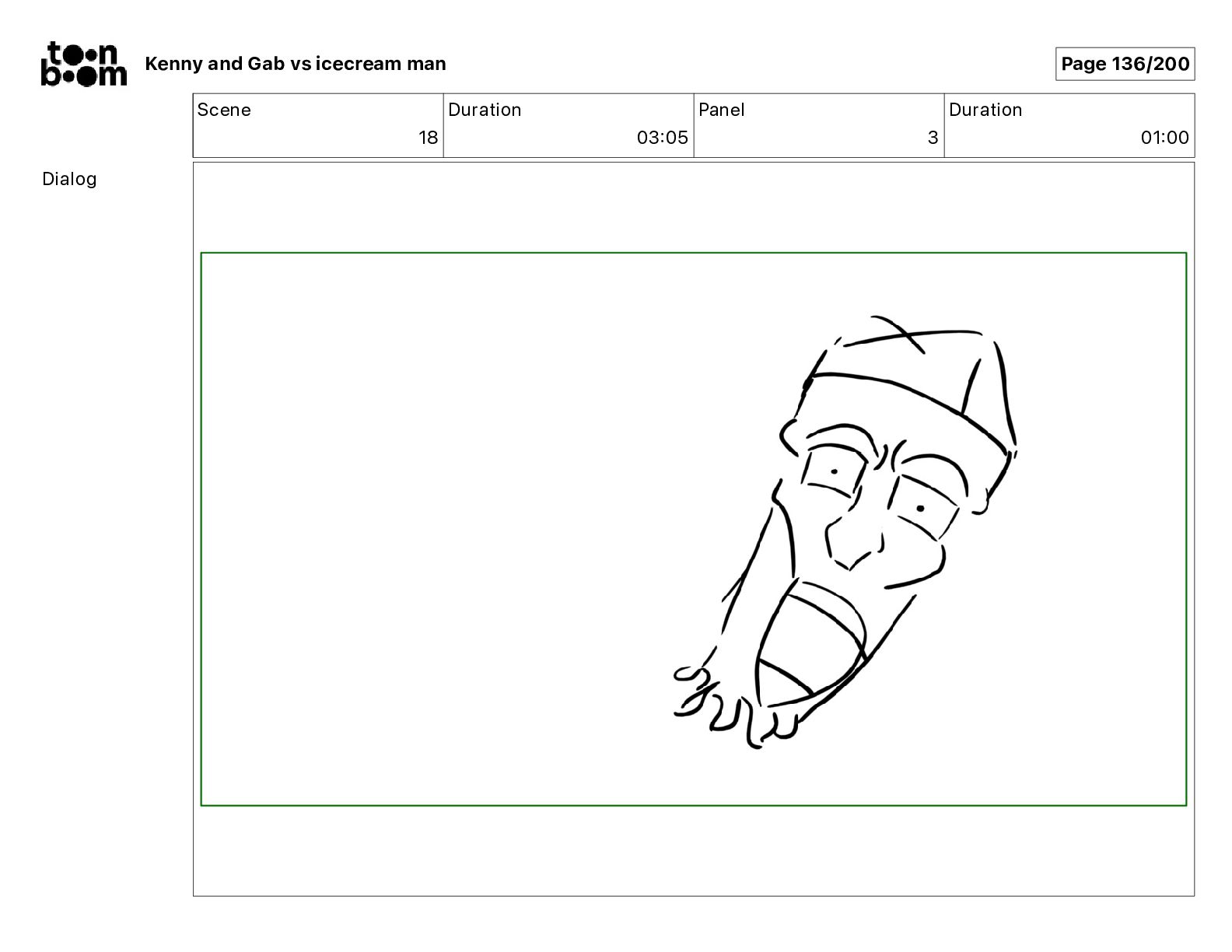Select the title 'Kenny and Gab vs icecream man'
The width and height of the screenshot is (1232, 952).
click(x=296, y=64)
